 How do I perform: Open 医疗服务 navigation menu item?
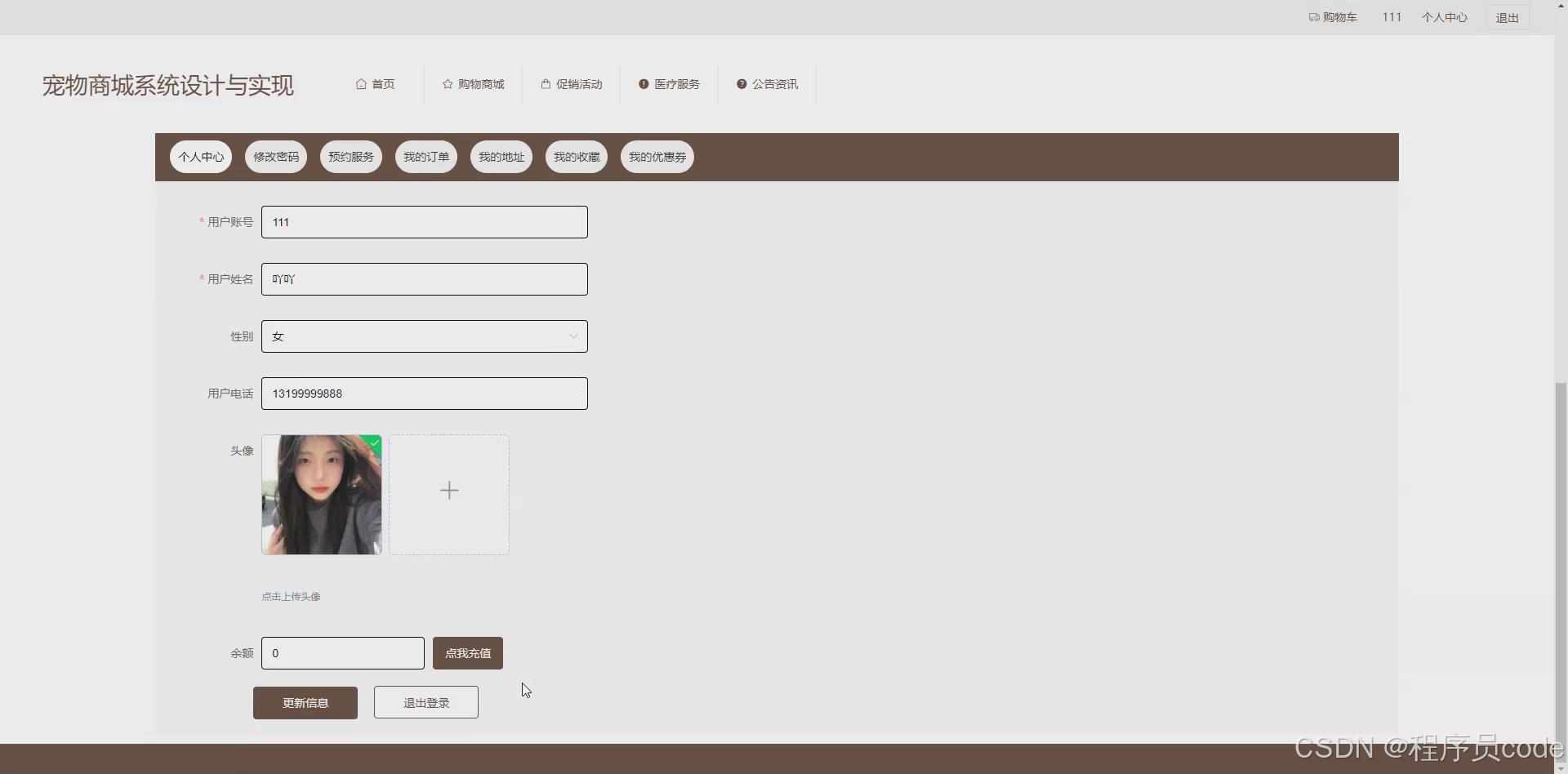point(669,84)
